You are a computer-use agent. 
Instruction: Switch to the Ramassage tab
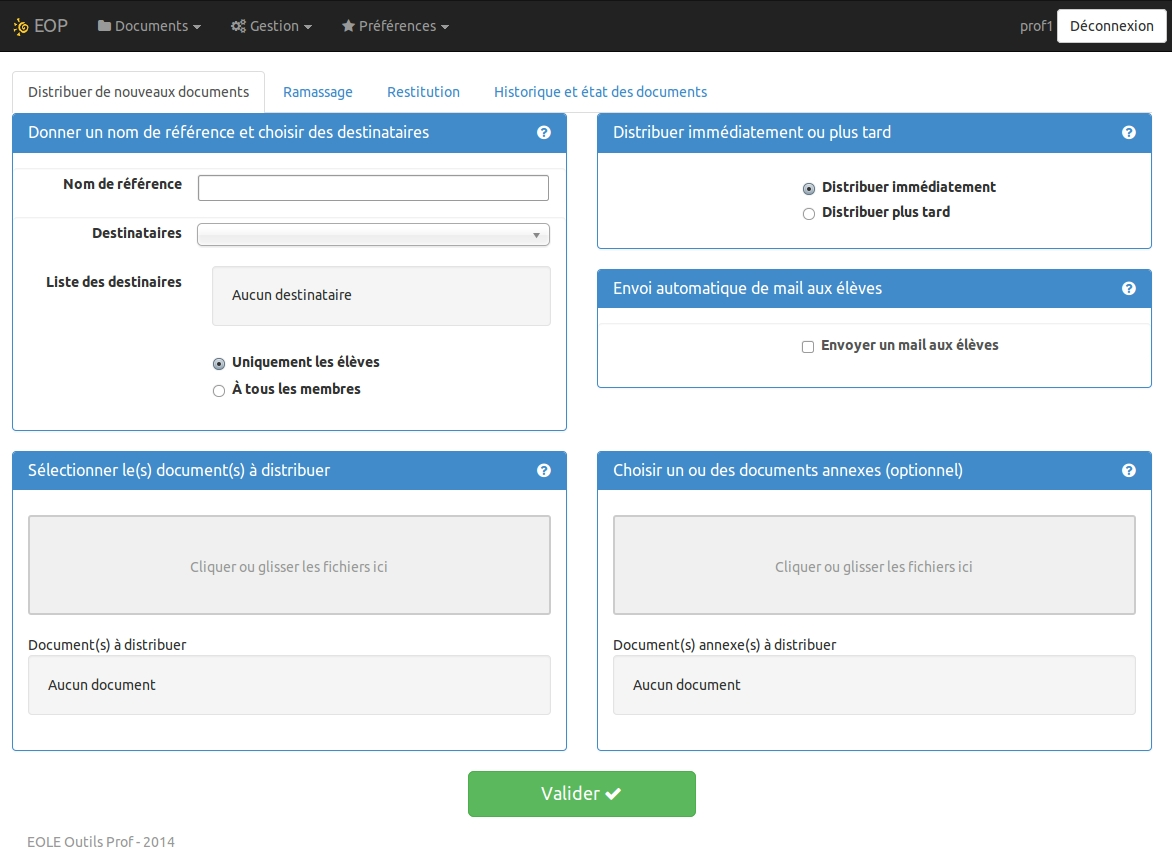[x=318, y=92]
